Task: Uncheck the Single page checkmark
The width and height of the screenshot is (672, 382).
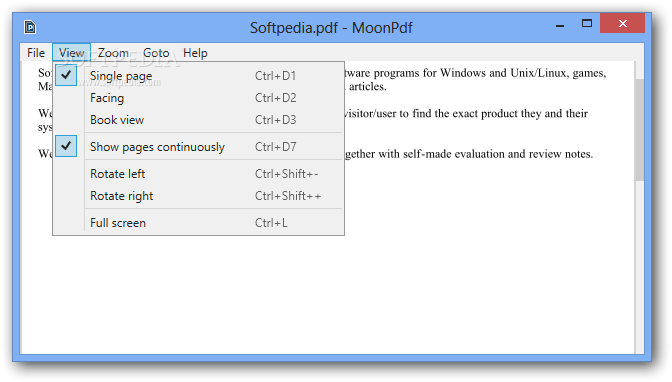Action: 66,75
